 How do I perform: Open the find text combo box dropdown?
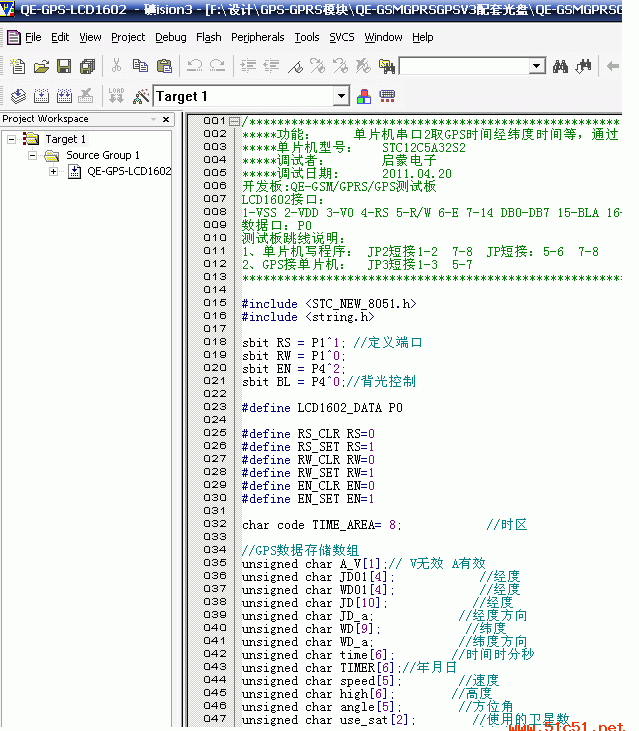(x=537, y=67)
